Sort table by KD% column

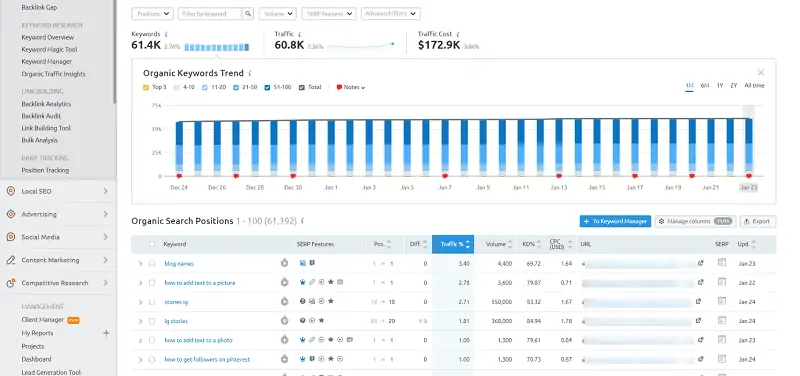click(531, 244)
